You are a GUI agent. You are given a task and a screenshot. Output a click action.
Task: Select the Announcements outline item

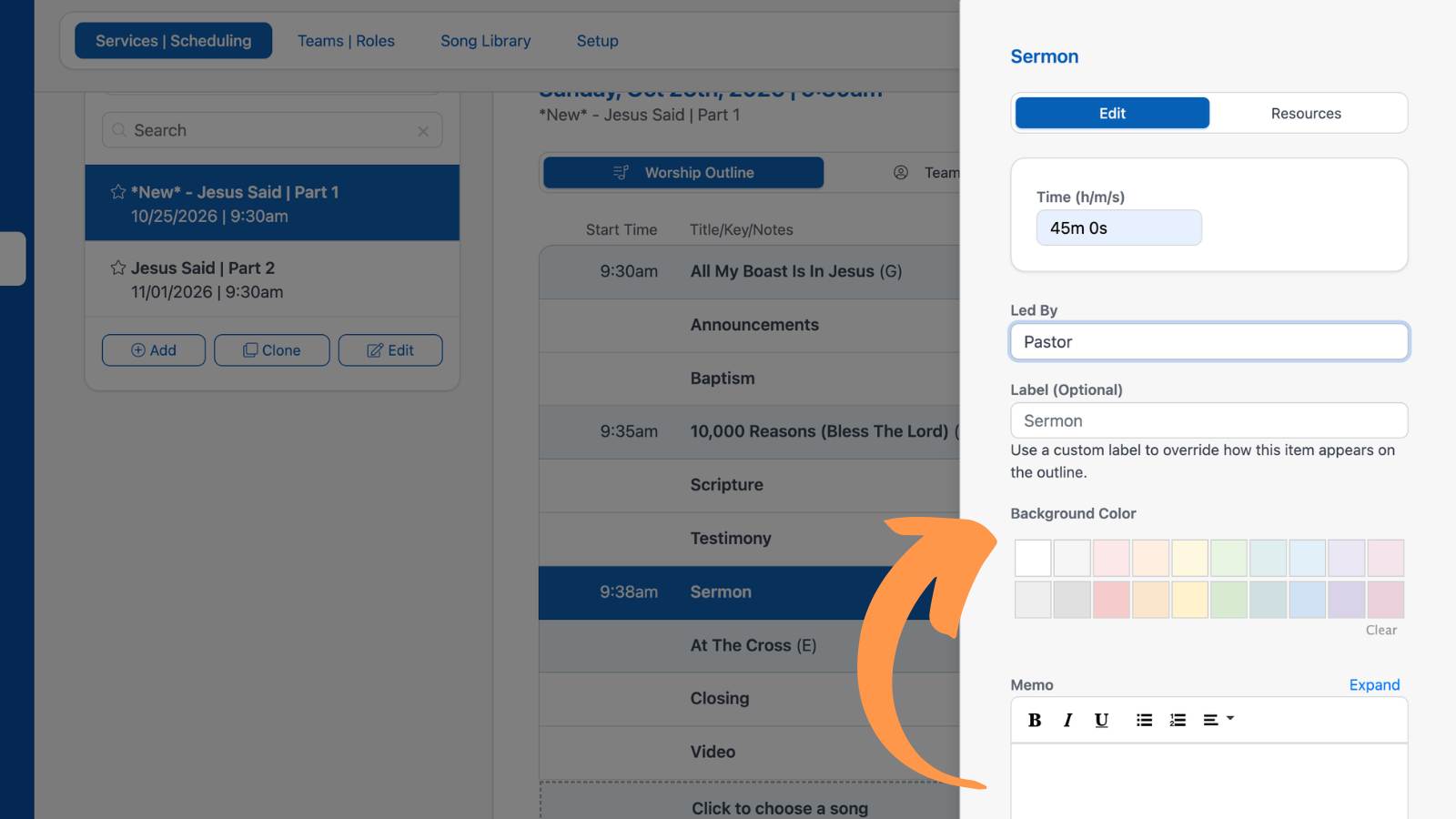point(749,326)
